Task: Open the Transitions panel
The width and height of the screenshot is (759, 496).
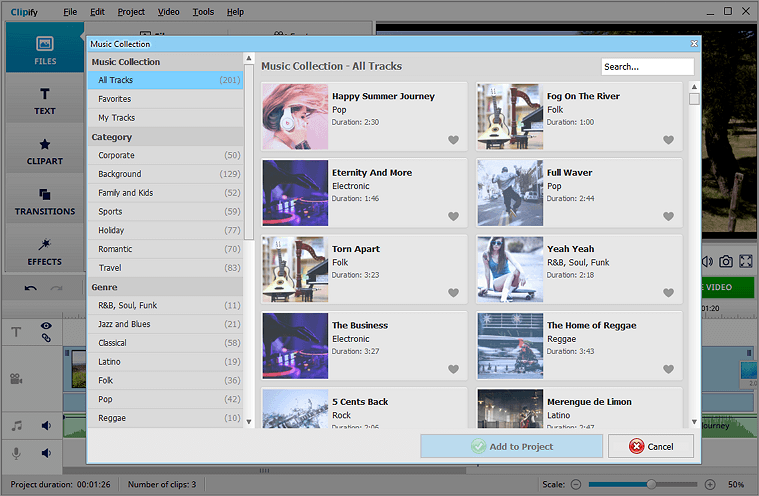Action: (45, 201)
